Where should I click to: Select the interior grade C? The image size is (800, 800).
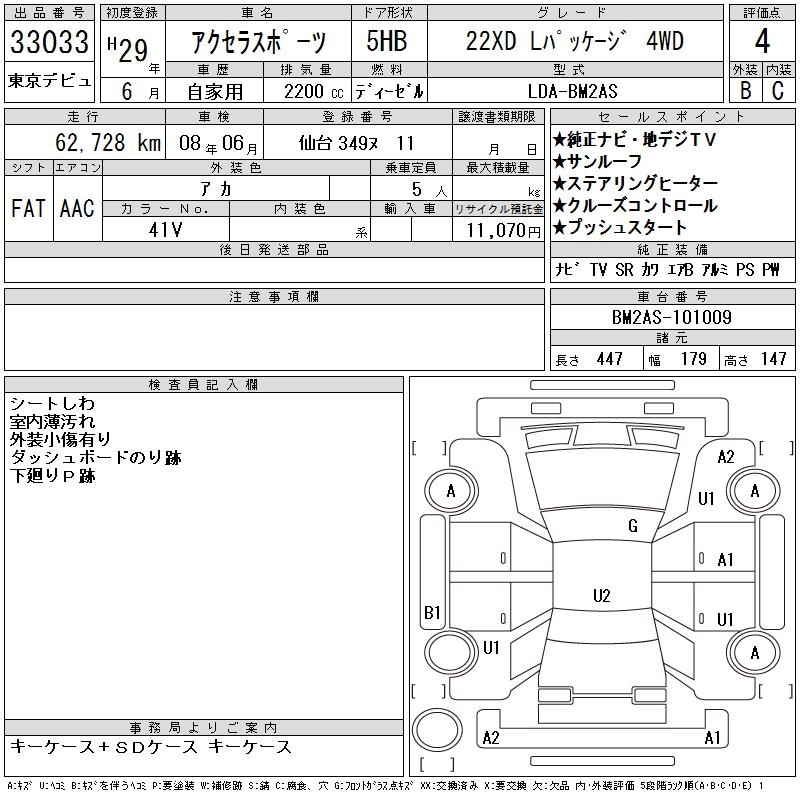[x=778, y=91]
